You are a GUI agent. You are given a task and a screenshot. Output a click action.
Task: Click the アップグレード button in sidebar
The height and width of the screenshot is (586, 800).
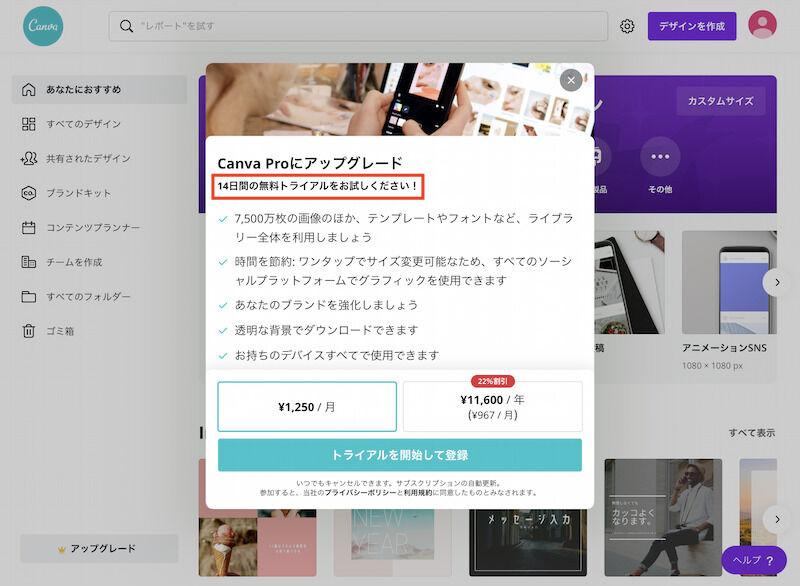click(x=99, y=549)
